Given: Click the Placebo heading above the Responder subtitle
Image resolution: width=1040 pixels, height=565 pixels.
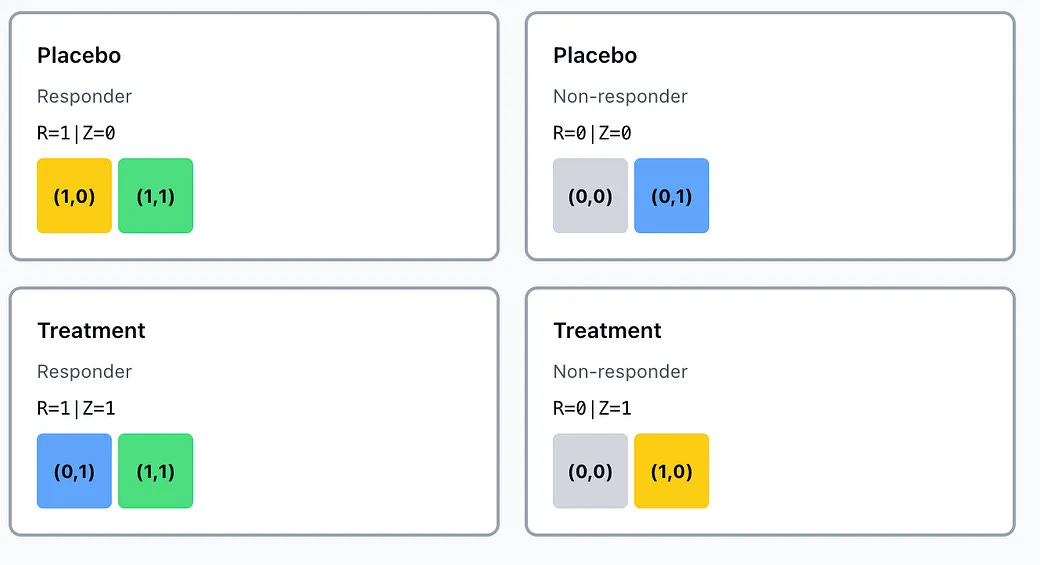Looking at the screenshot, I should coord(79,56).
